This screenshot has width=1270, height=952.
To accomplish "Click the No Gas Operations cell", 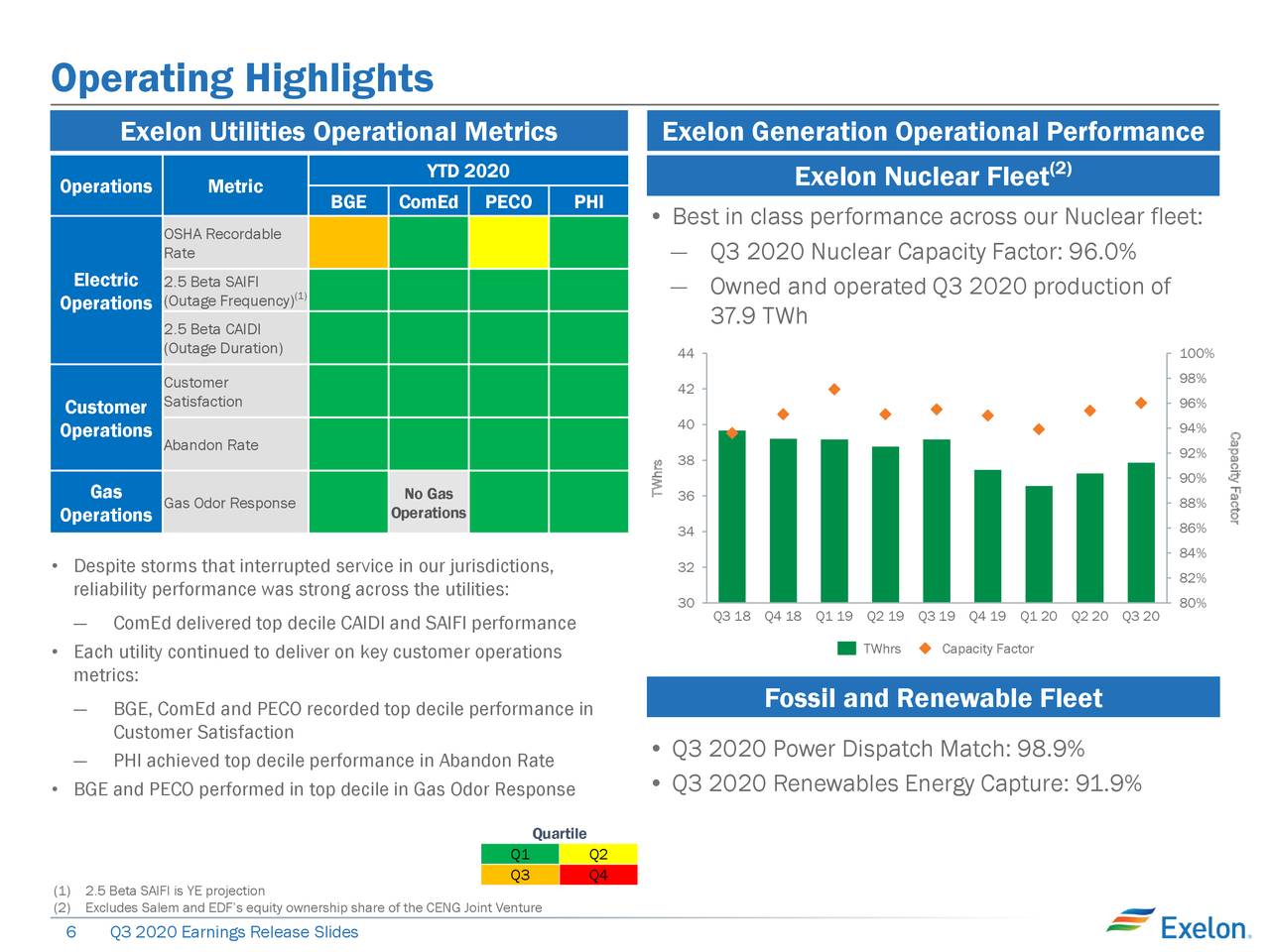I will coord(429,503).
